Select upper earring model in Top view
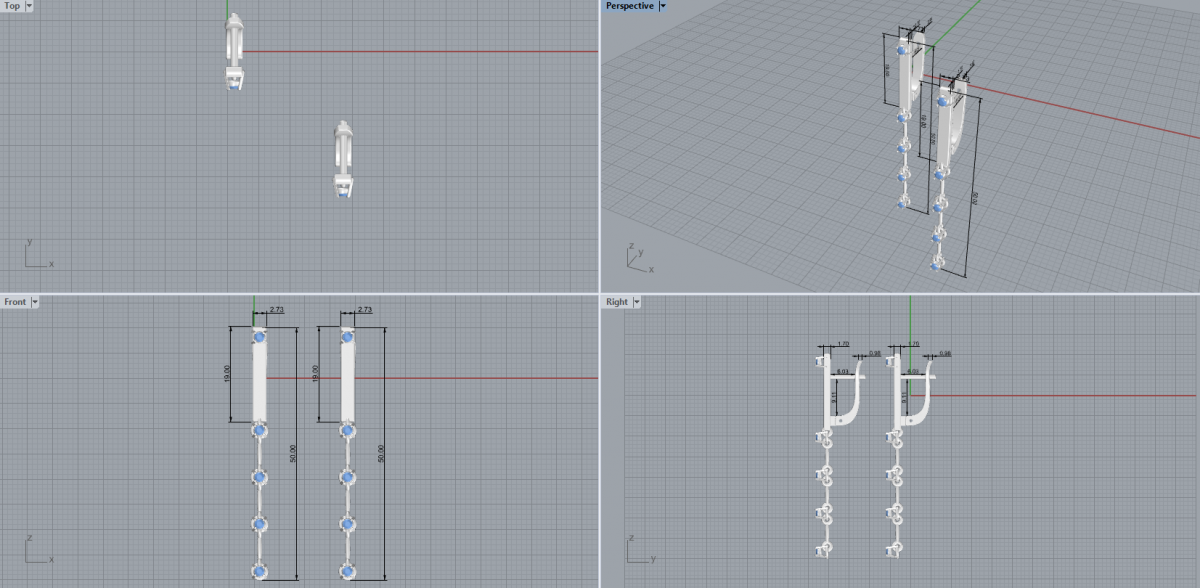The width and height of the screenshot is (1200, 588). tap(233, 52)
